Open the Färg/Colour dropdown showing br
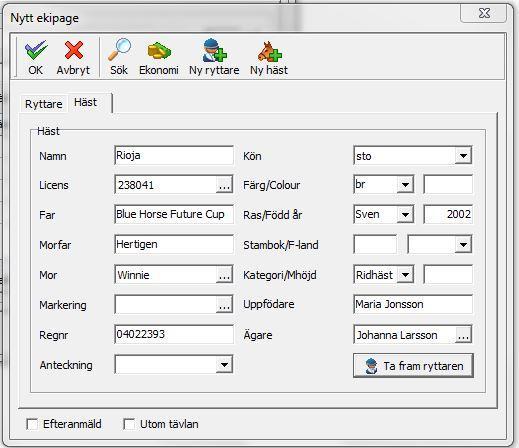Screen dimensions: 519x448 [x=405, y=185]
